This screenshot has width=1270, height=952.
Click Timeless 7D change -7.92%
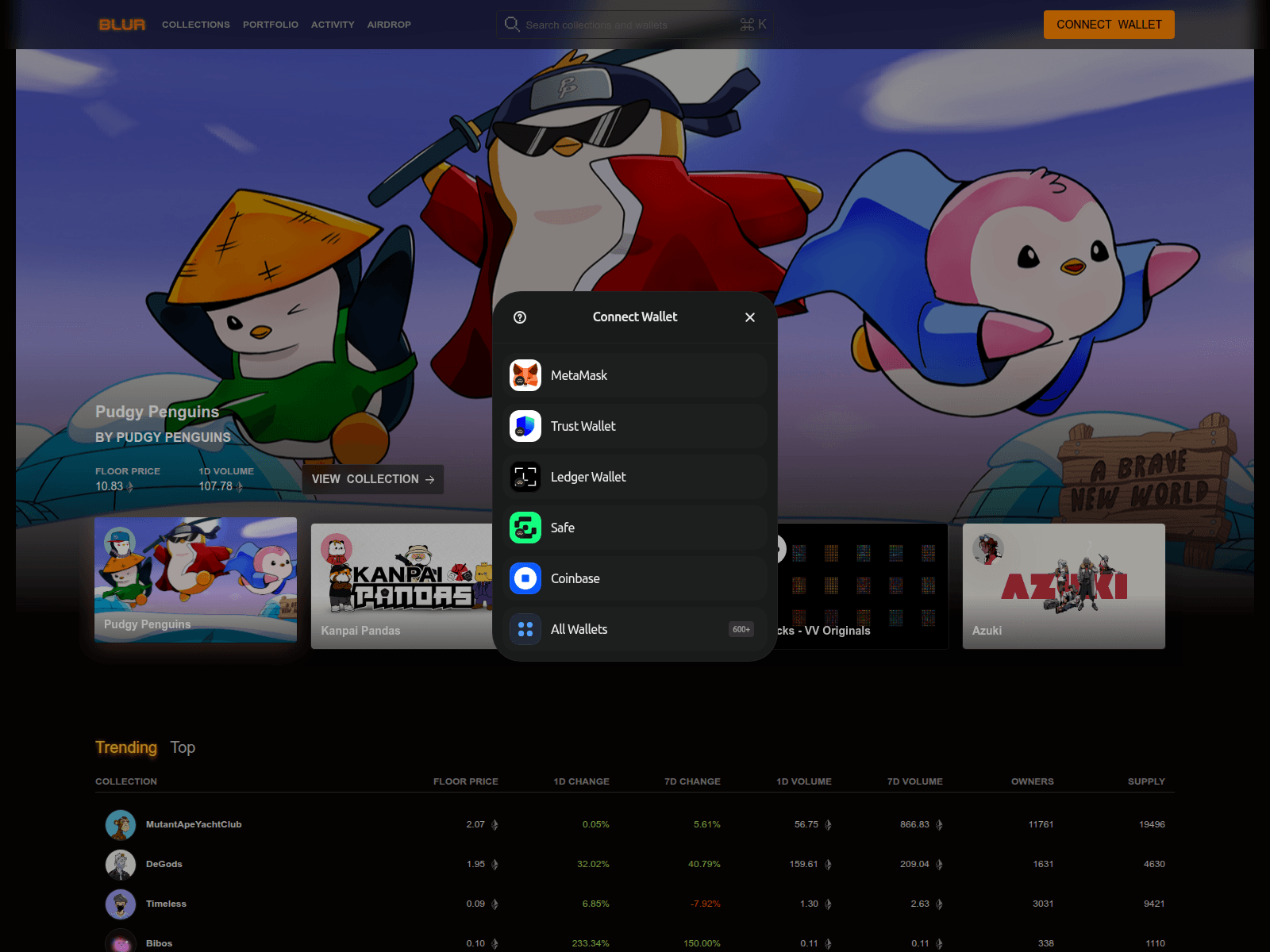(705, 904)
